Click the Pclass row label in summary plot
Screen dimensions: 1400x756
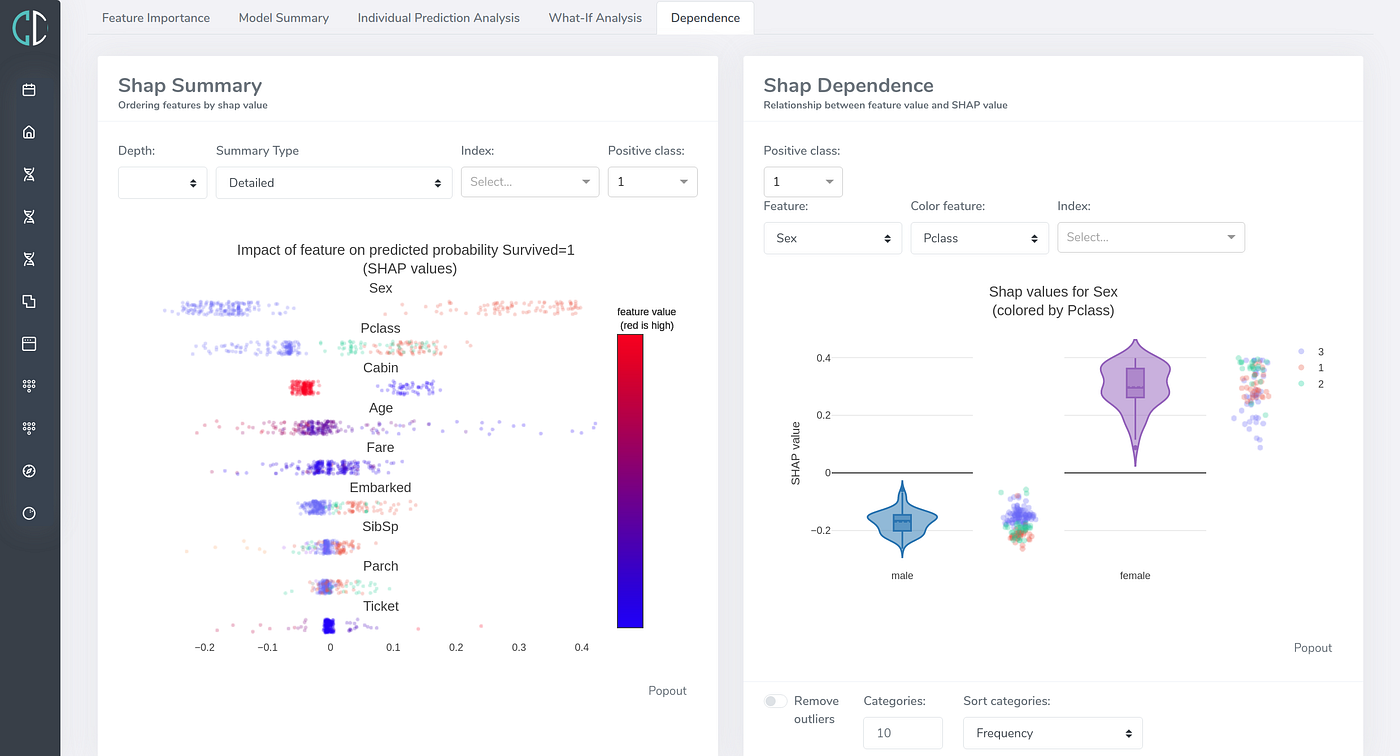click(x=381, y=328)
